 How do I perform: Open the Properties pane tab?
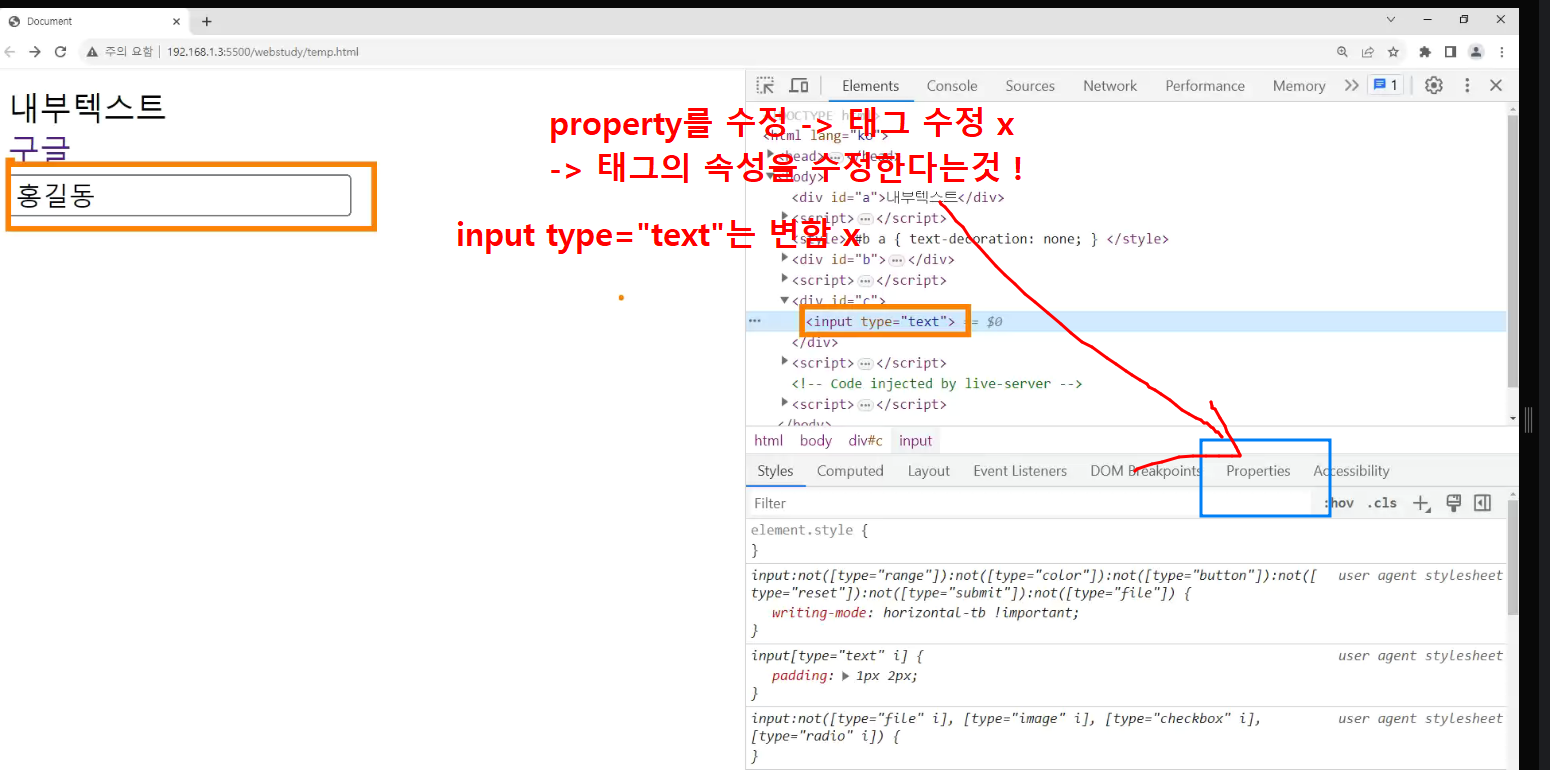pos(1258,471)
